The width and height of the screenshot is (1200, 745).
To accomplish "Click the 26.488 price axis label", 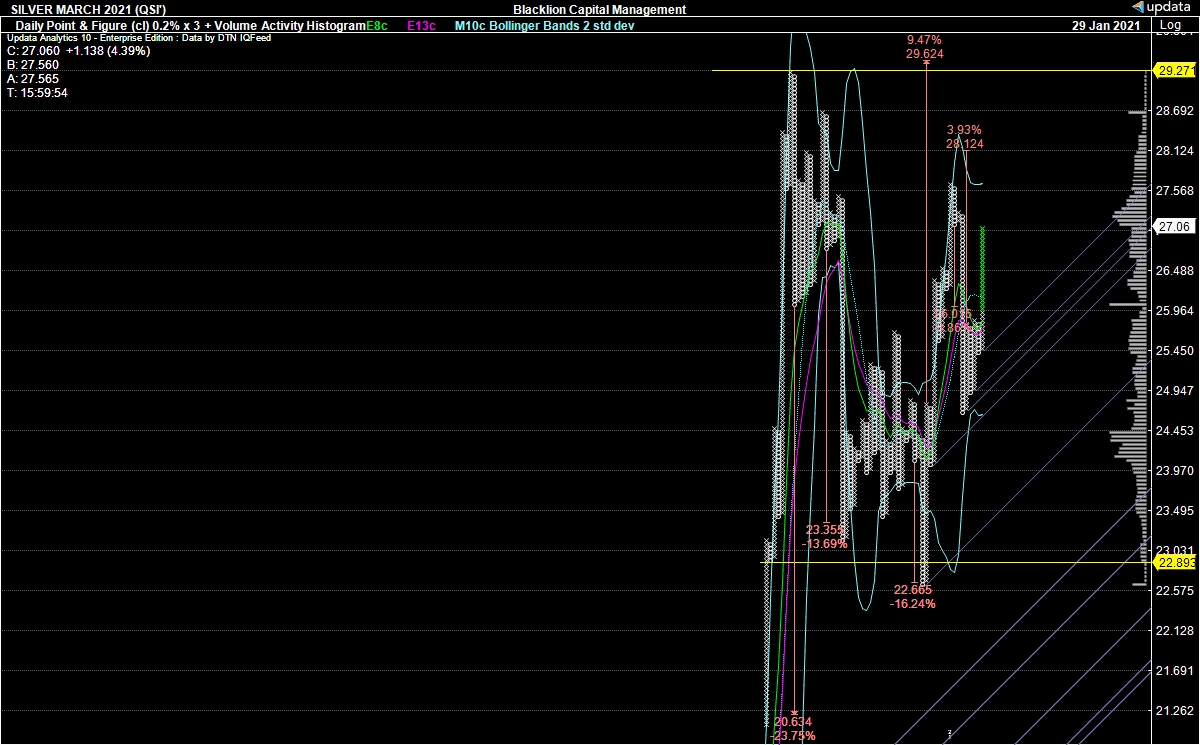I will coord(1176,270).
